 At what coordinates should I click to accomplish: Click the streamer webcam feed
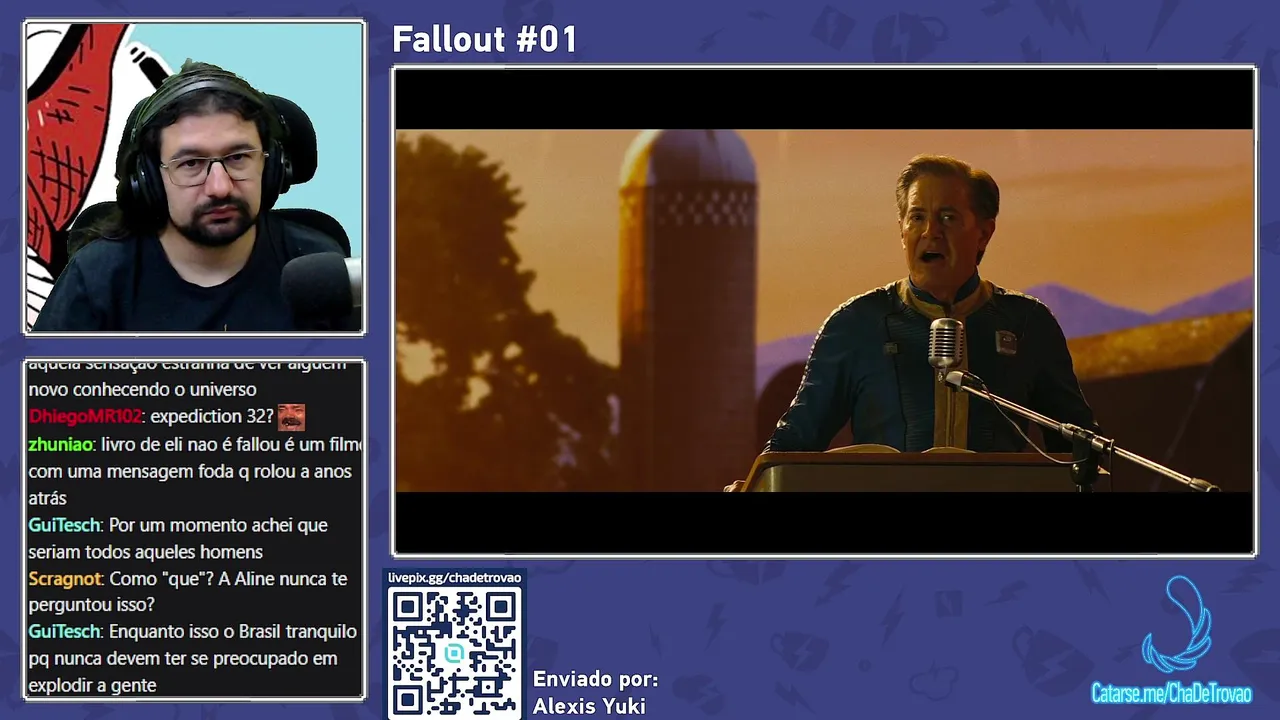tap(195, 178)
